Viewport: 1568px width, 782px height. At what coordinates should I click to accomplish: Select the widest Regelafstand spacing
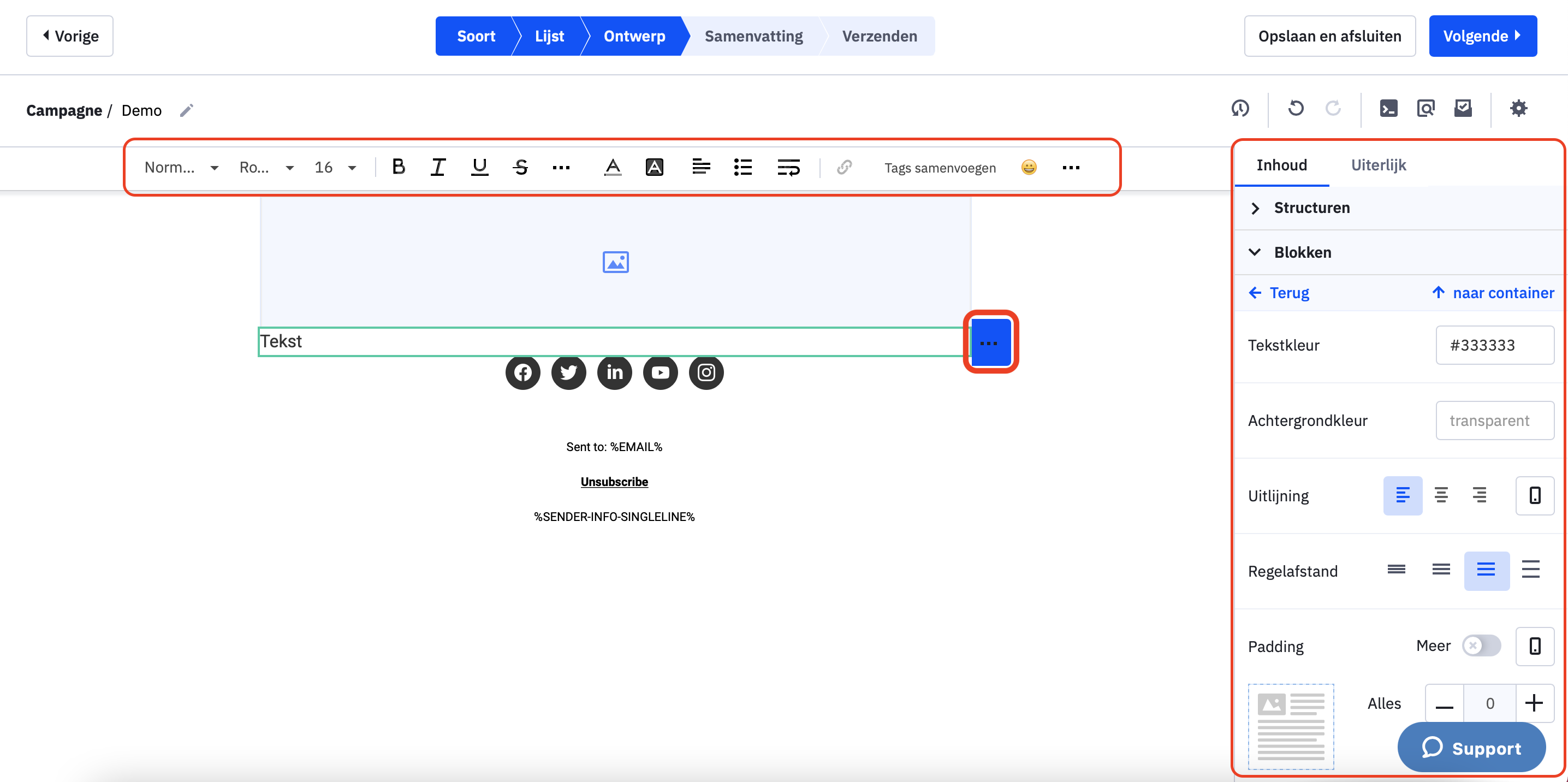1530,570
